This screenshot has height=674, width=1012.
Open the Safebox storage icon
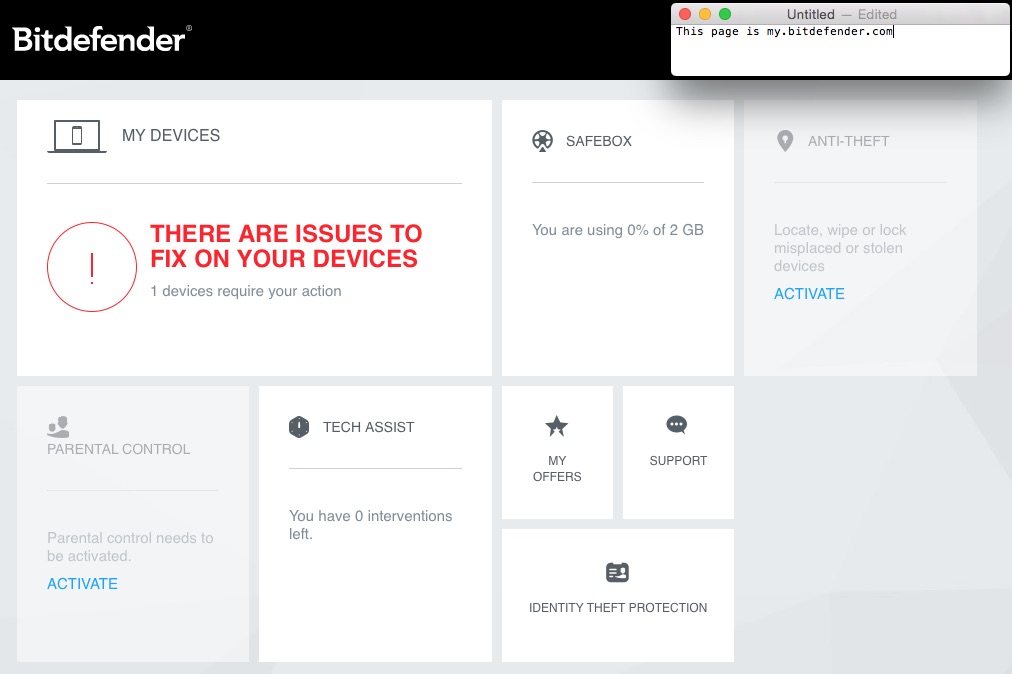(x=543, y=141)
